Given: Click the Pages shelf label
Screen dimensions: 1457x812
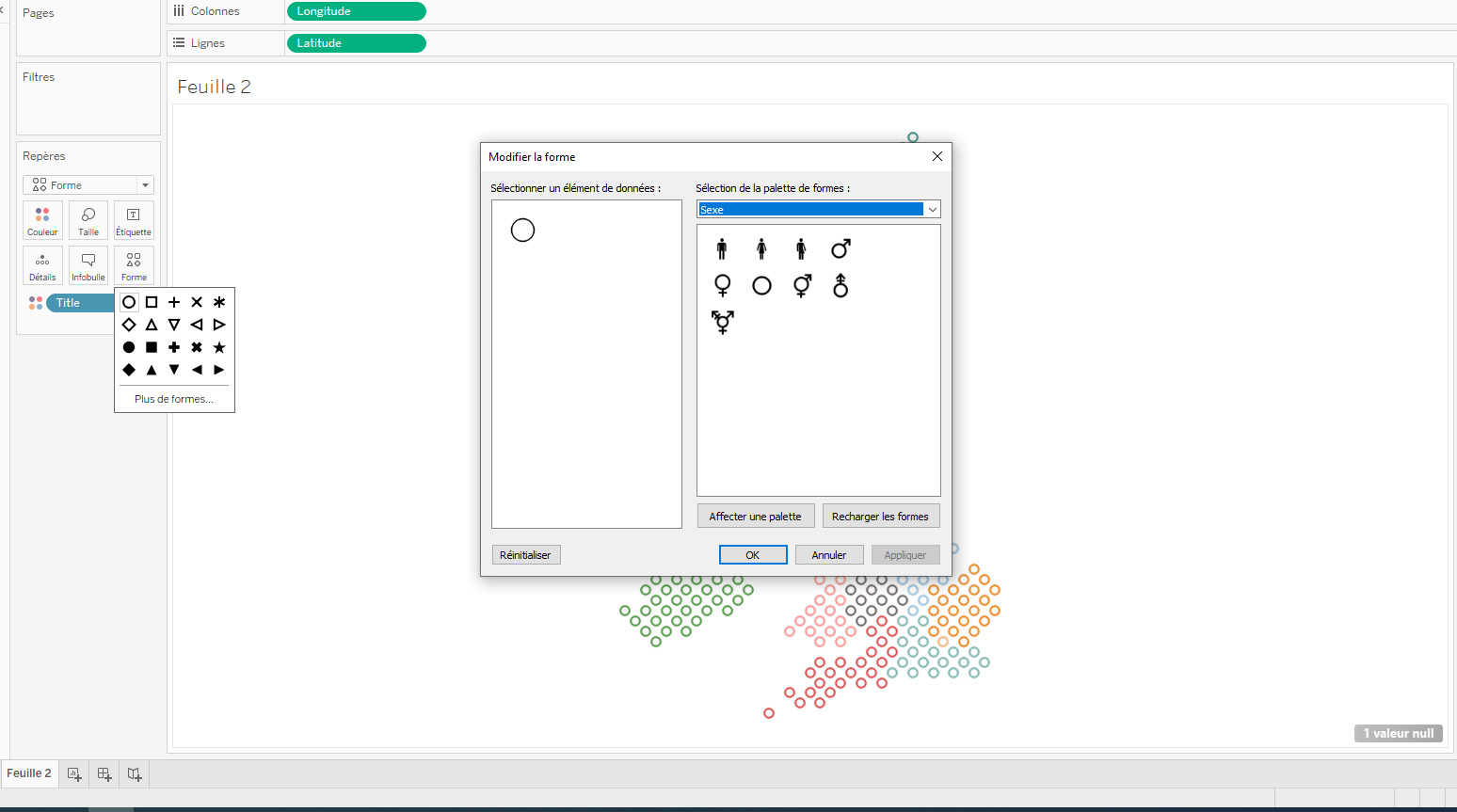Looking at the screenshot, I should [x=39, y=13].
